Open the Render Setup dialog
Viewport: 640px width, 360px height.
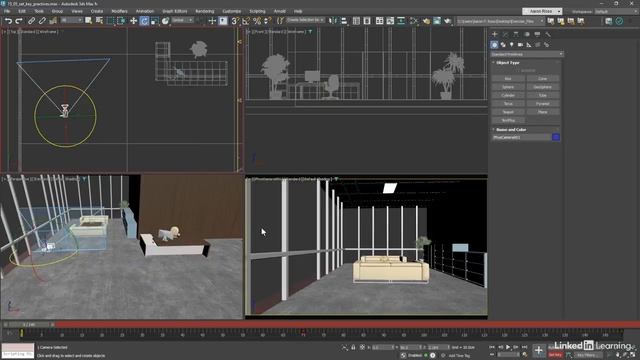point(426,21)
